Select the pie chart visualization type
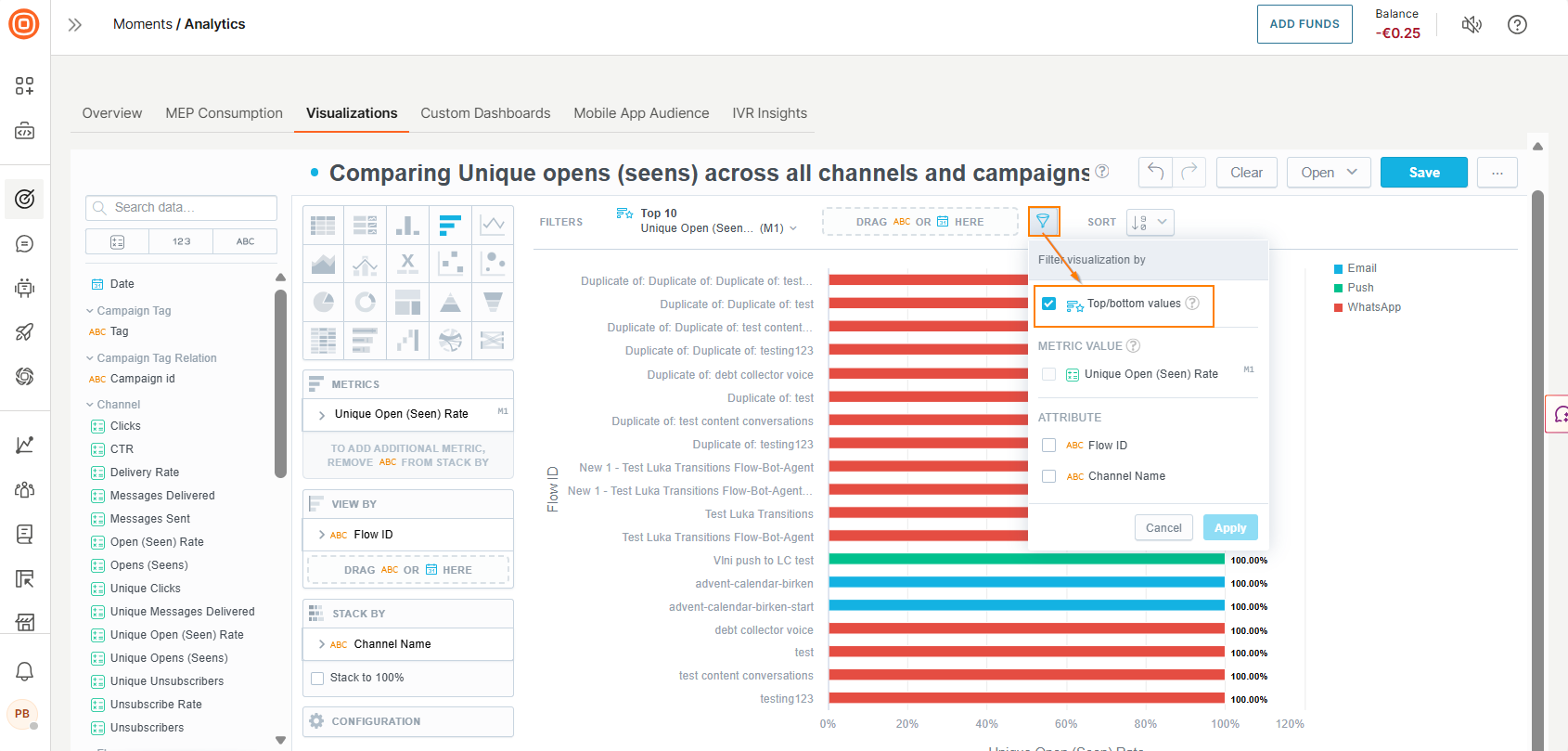This screenshot has height=751, width=1568. coord(323,302)
